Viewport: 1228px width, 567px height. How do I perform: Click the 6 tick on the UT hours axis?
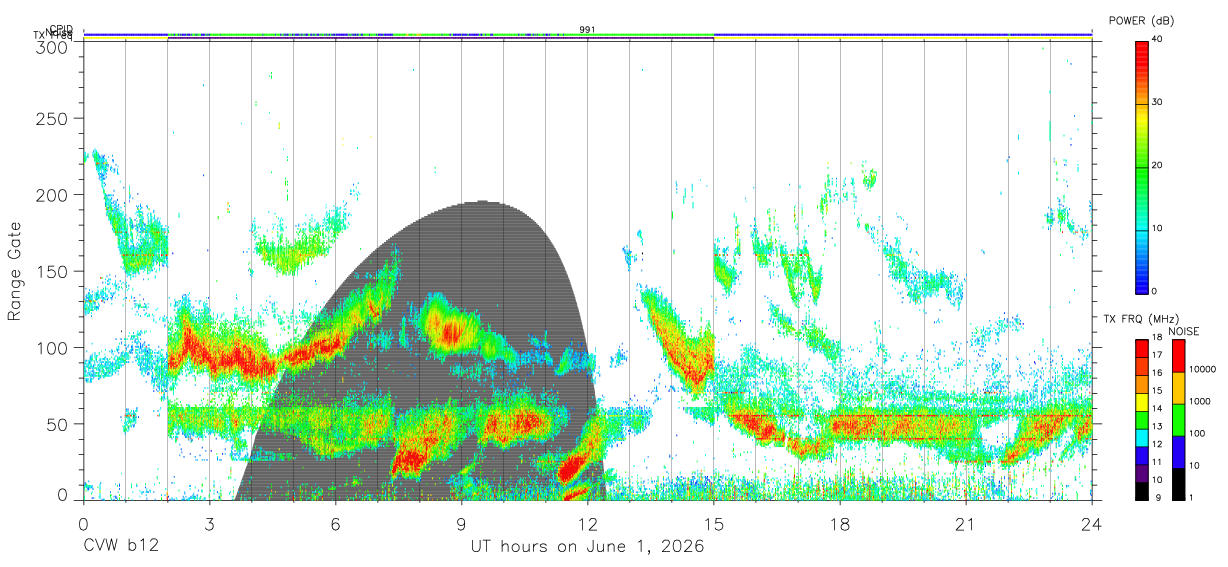click(336, 523)
